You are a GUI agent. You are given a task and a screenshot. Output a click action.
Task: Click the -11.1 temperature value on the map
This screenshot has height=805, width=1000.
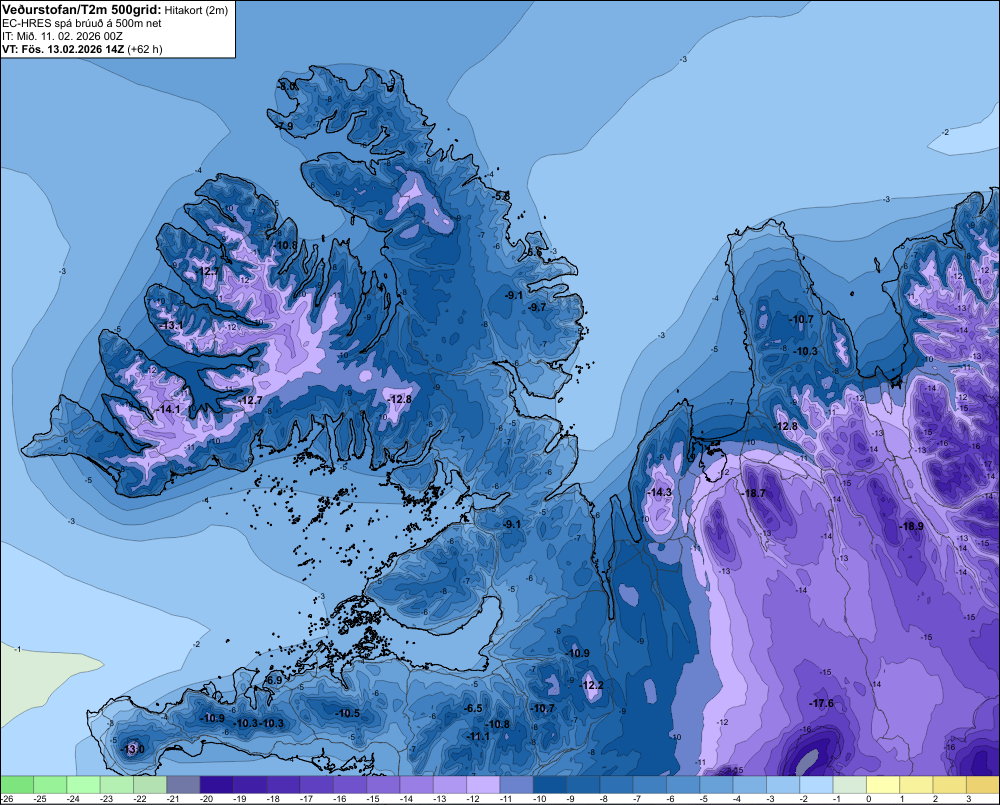(x=478, y=736)
